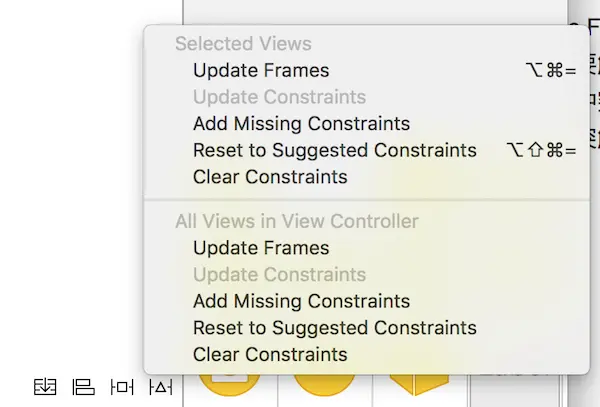Click the Embed In Stack icon
This screenshot has height=407, width=600.
coord(45,387)
